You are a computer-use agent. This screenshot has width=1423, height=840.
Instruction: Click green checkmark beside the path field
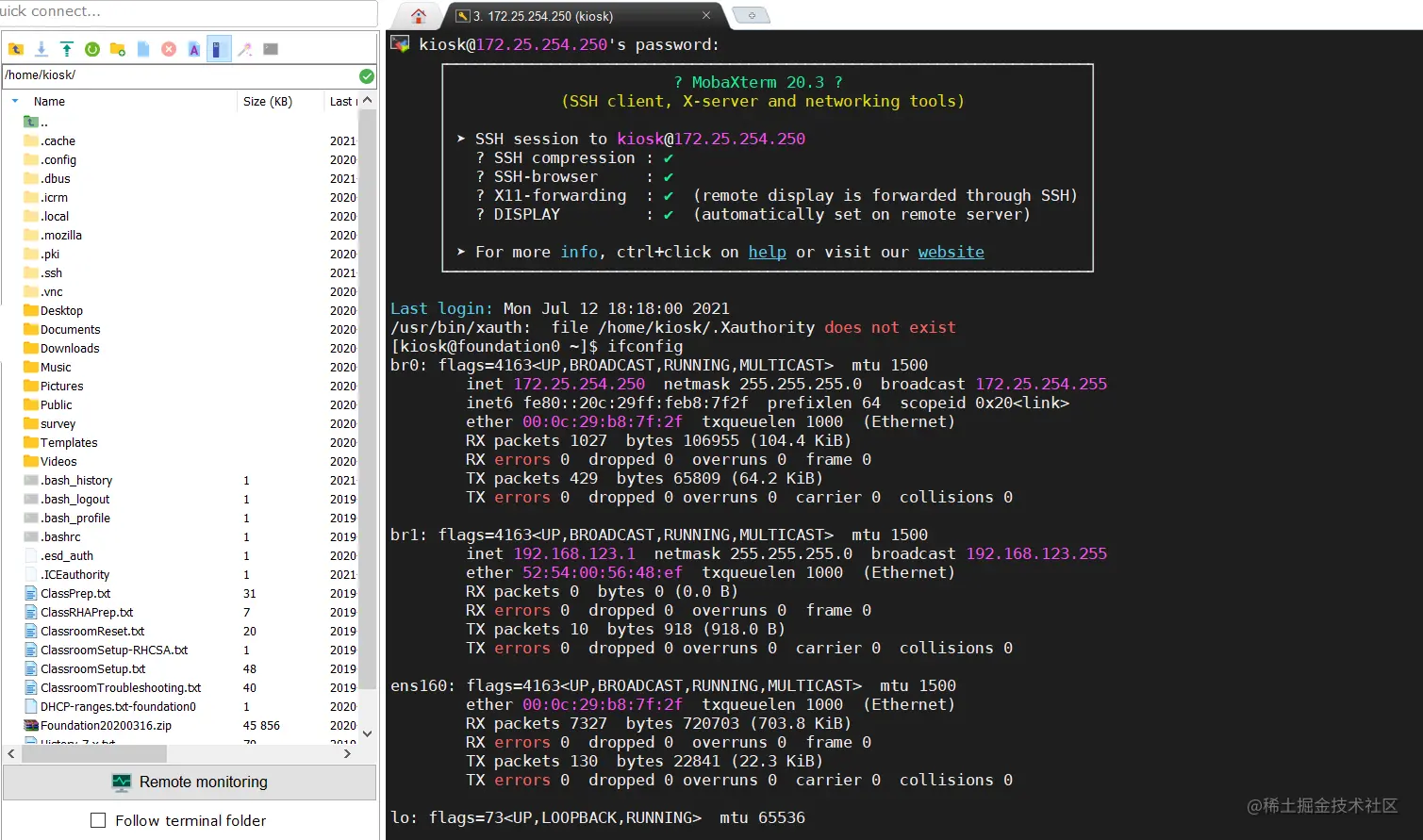(367, 75)
